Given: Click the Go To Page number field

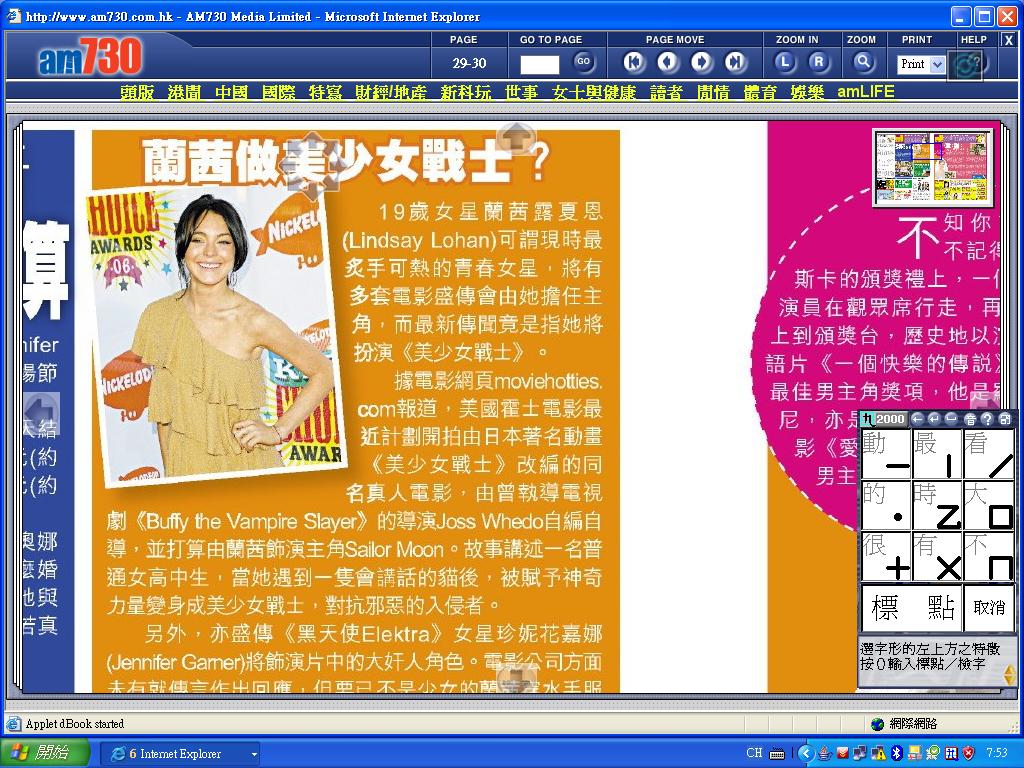Looking at the screenshot, I should click(539, 64).
